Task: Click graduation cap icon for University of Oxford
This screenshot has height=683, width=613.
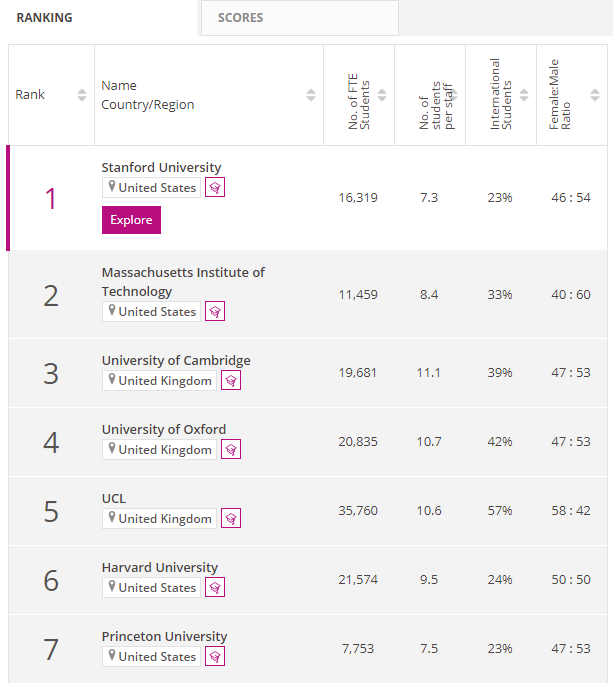Action: pos(231,449)
